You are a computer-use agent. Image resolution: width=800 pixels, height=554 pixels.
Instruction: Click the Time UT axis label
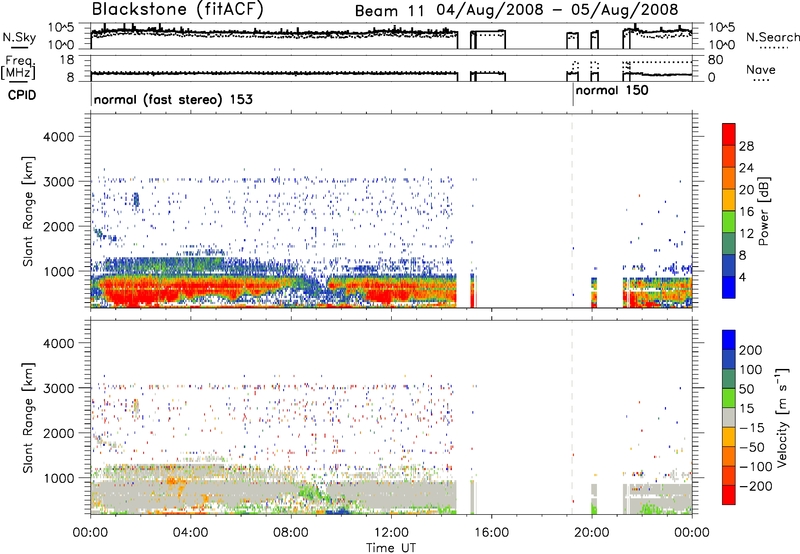(x=391, y=547)
